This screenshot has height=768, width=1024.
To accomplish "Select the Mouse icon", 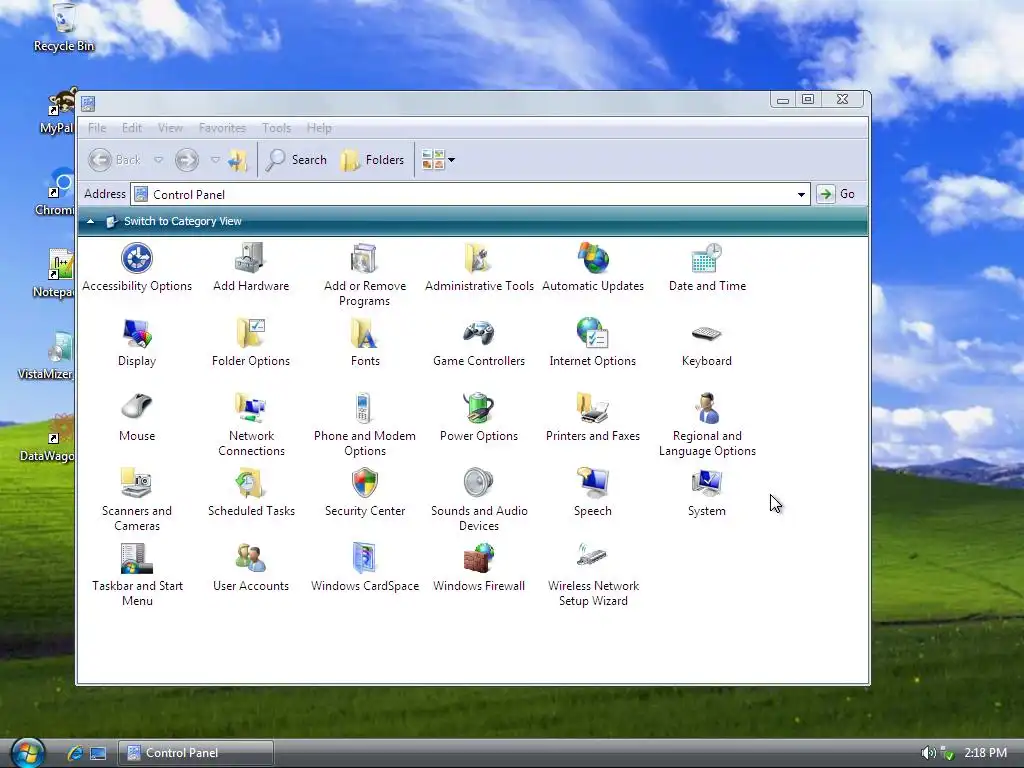I will coord(136,417).
